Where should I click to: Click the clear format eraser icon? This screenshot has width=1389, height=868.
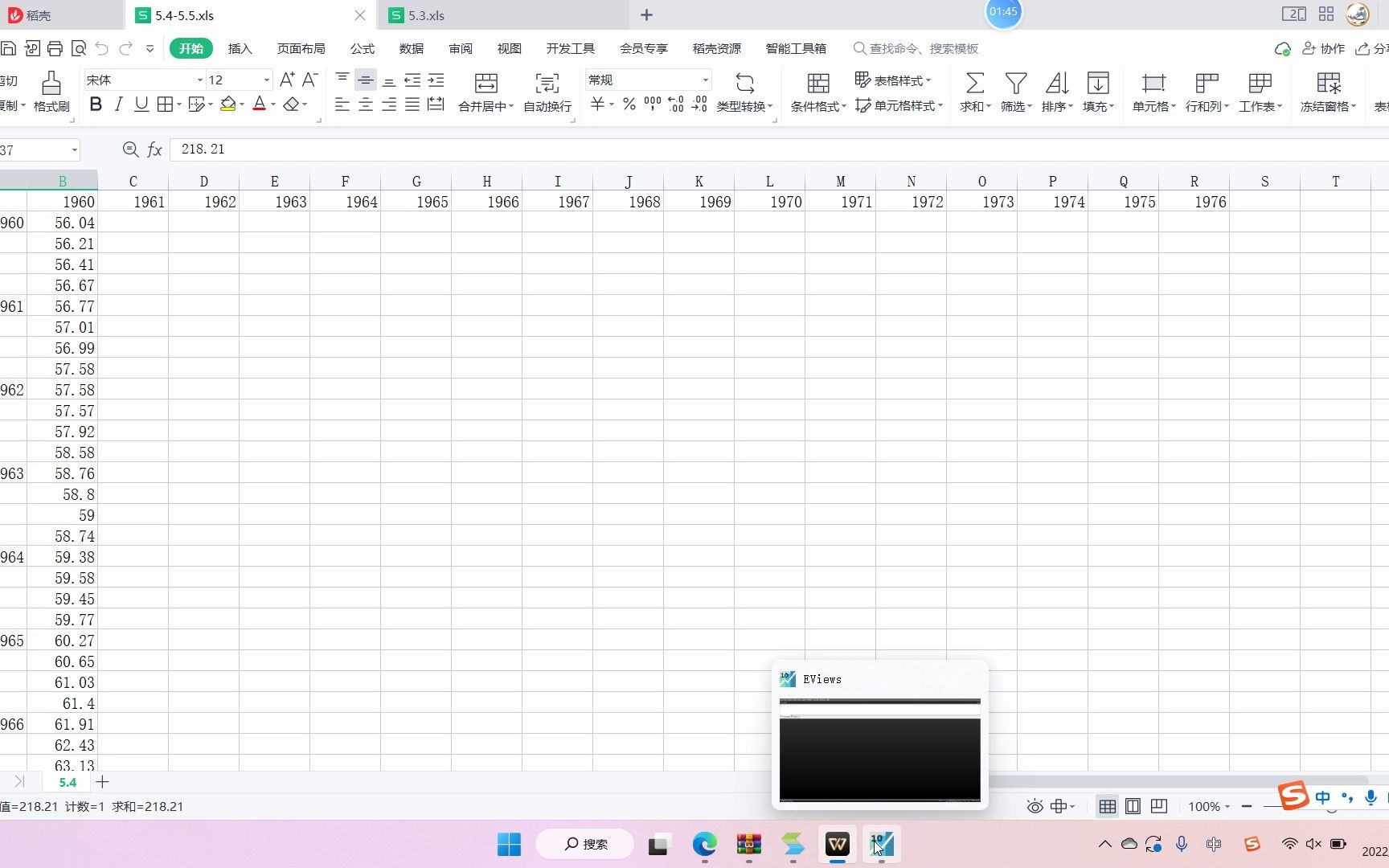coord(291,104)
